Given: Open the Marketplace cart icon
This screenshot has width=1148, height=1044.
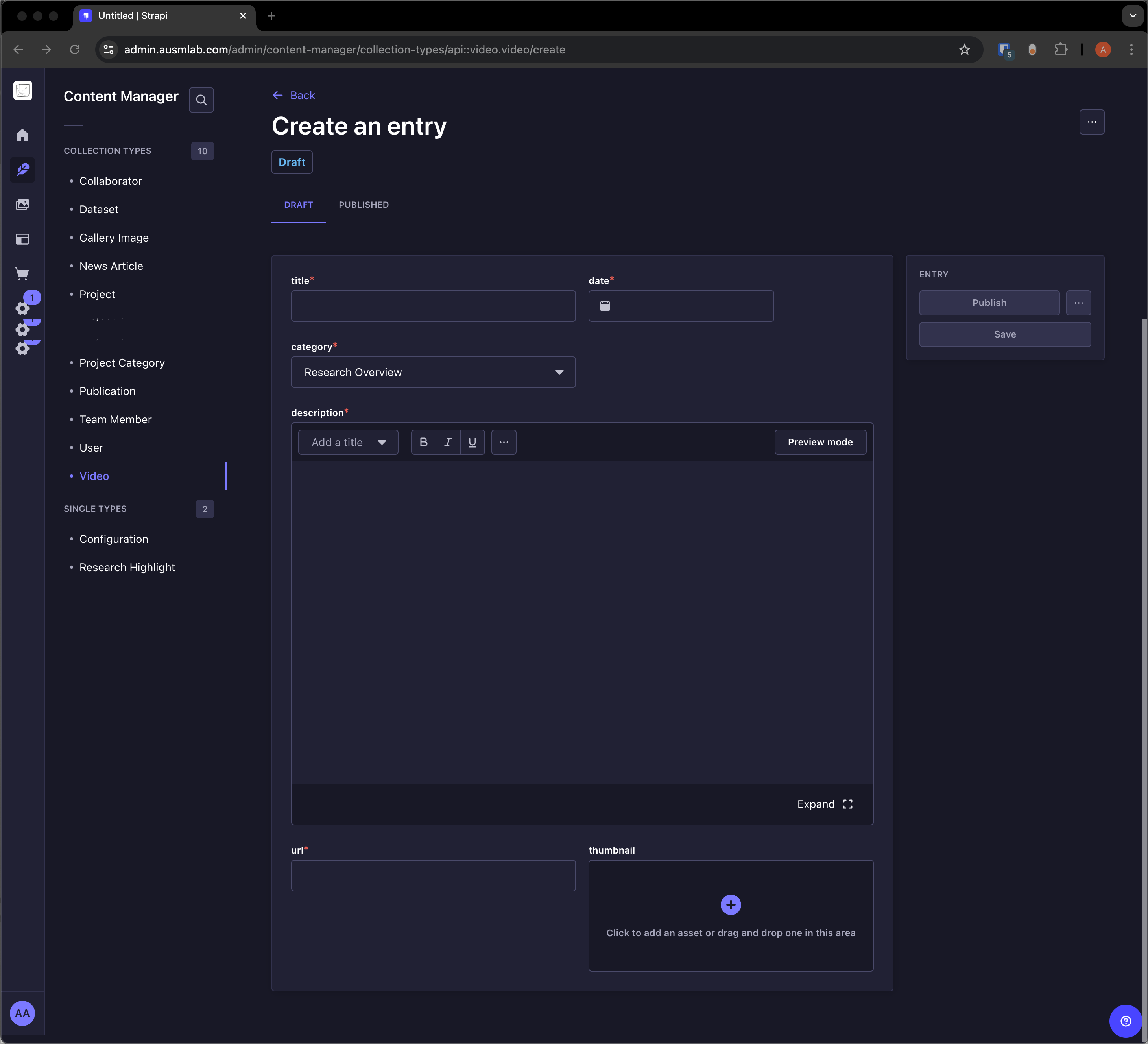Looking at the screenshot, I should tap(22, 274).
